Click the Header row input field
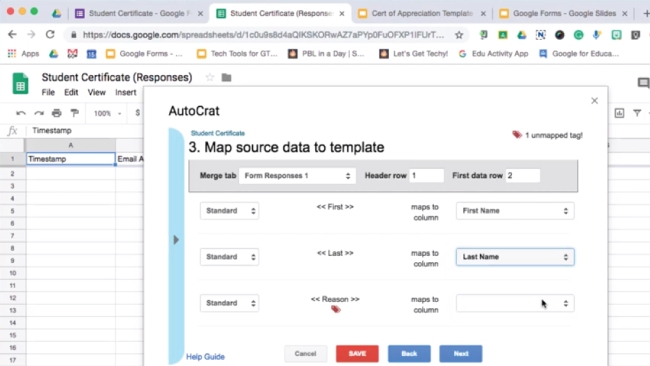Image resolution: width=650 pixels, height=366 pixels. coord(427,176)
